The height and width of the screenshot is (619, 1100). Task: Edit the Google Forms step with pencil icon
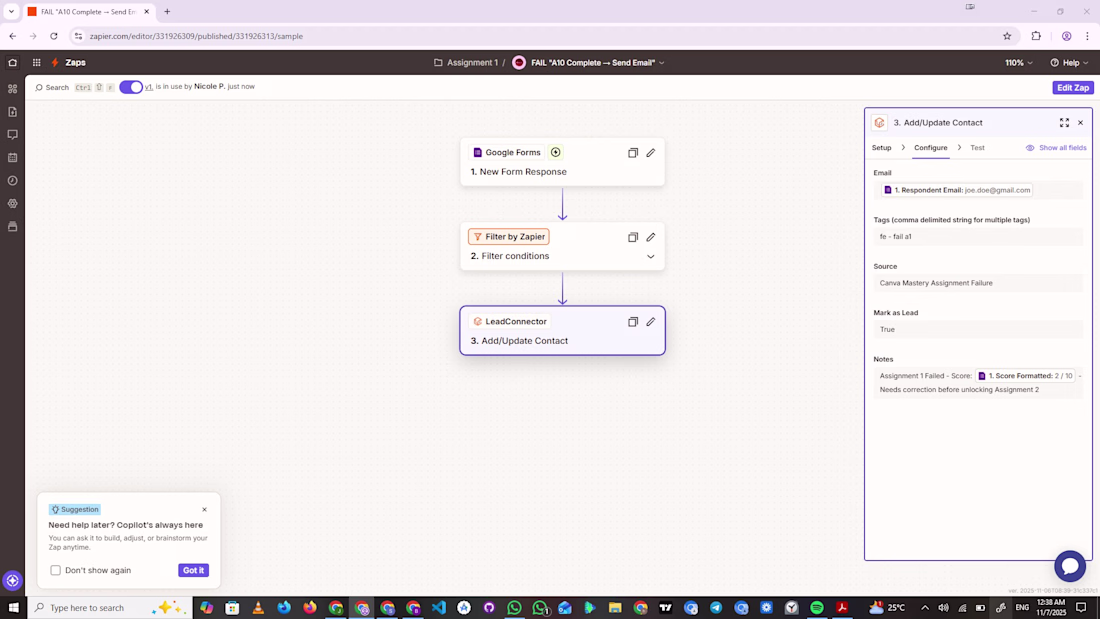click(x=651, y=153)
